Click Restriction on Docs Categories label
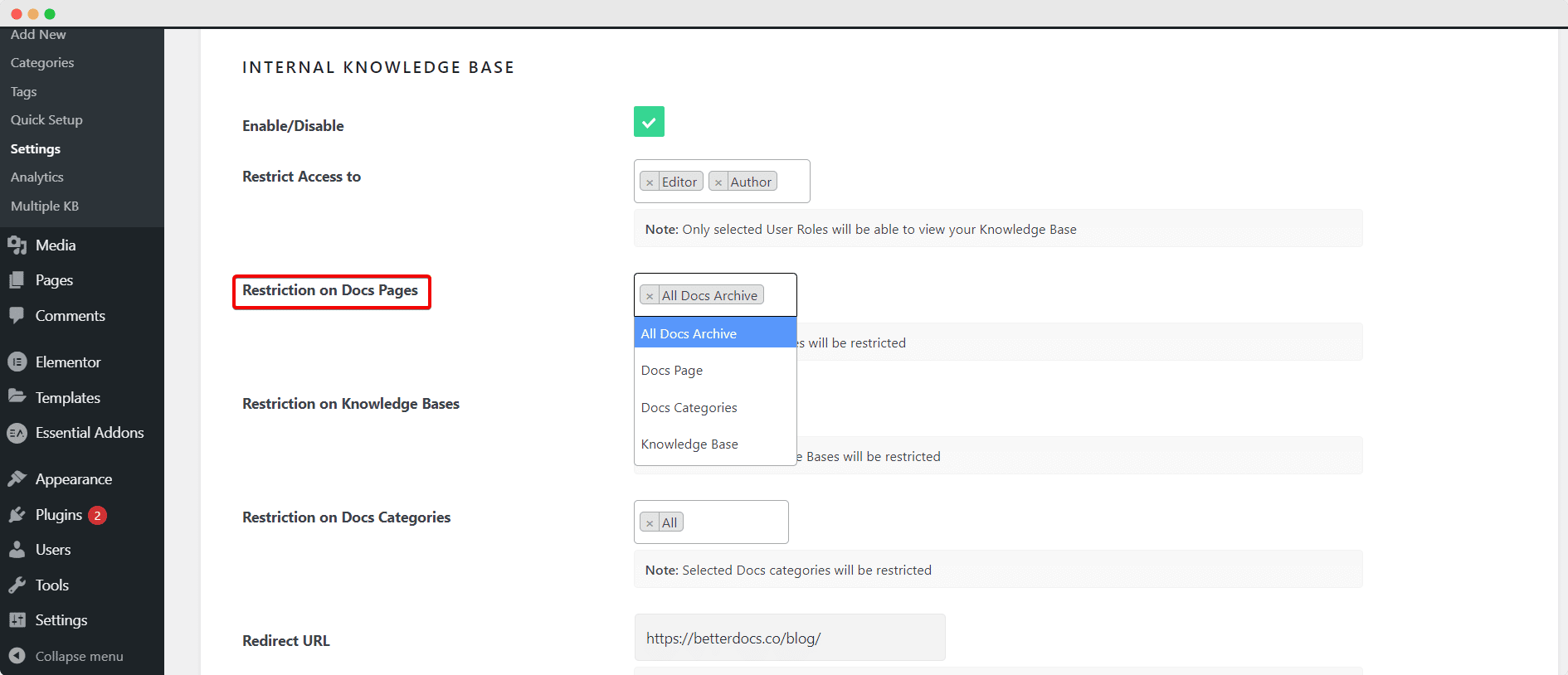The image size is (1568, 675). (347, 517)
